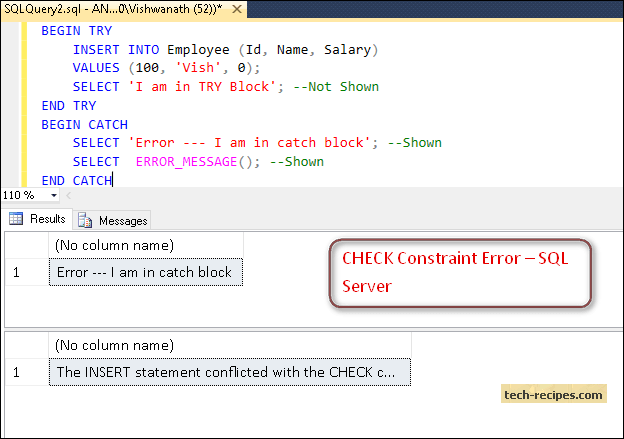
Task: Click the 'I am in TRY Block' string
Action: point(203,87)
